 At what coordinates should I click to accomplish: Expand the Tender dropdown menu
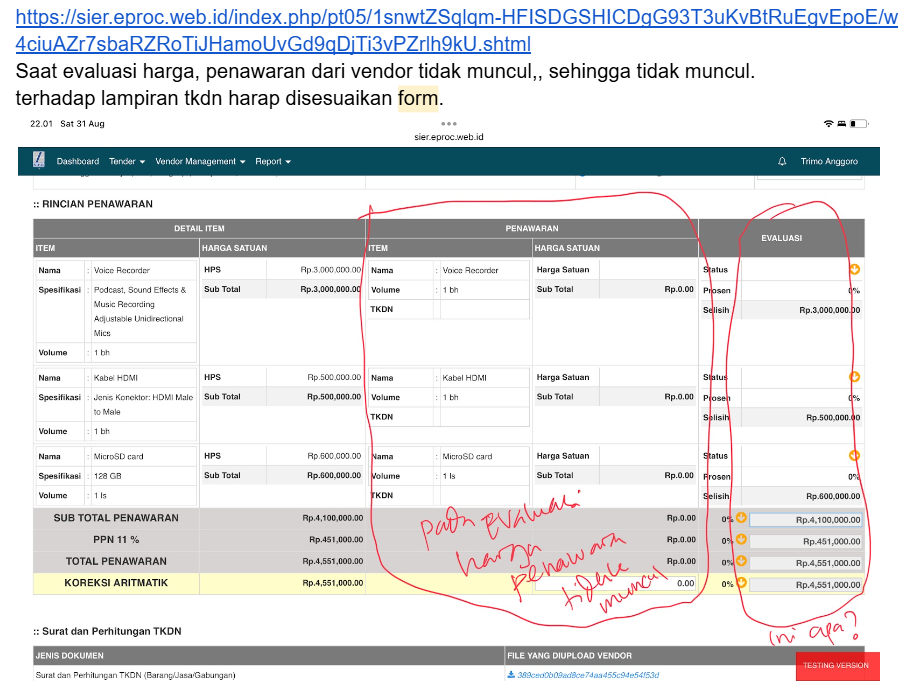[x=127, y=161]
